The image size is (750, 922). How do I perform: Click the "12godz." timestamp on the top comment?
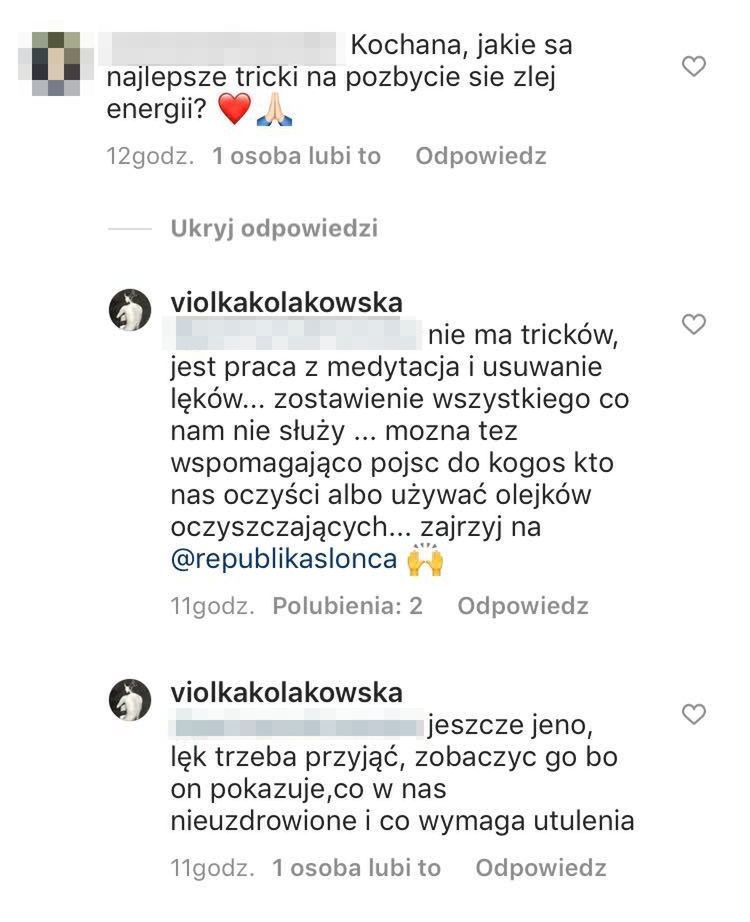152,156
